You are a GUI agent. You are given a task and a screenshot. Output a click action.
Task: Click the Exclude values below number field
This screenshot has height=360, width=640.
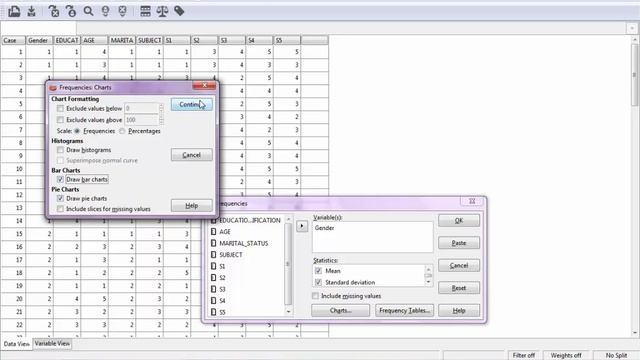[x=141, y=108]
